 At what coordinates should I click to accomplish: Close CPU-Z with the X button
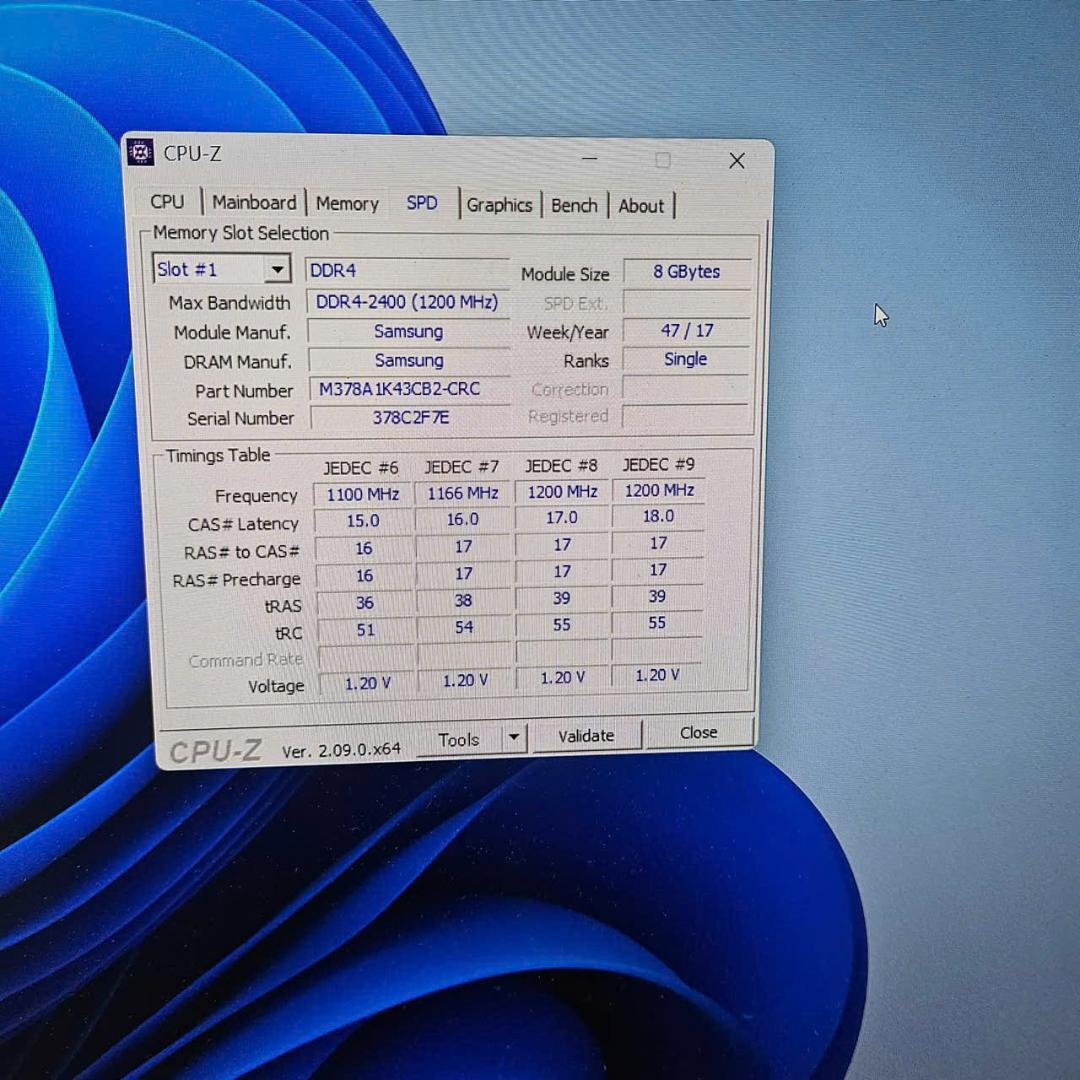736,161
